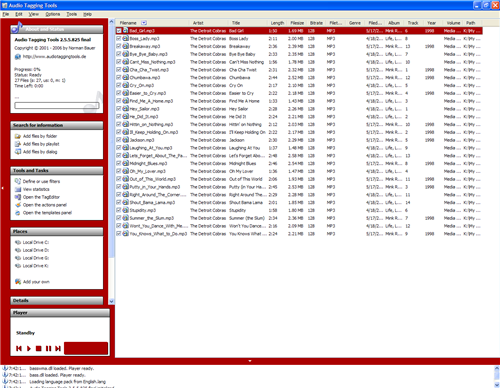
Task: Open the Tools menu
Action: (72, 14)
